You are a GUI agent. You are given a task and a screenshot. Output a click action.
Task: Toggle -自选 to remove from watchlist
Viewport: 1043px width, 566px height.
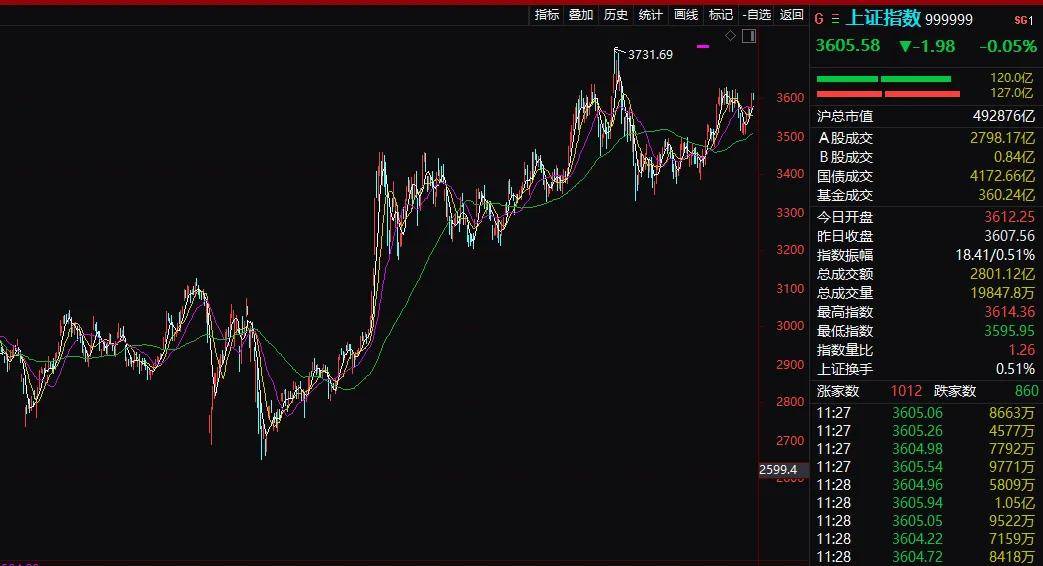[x=756, y=15]
